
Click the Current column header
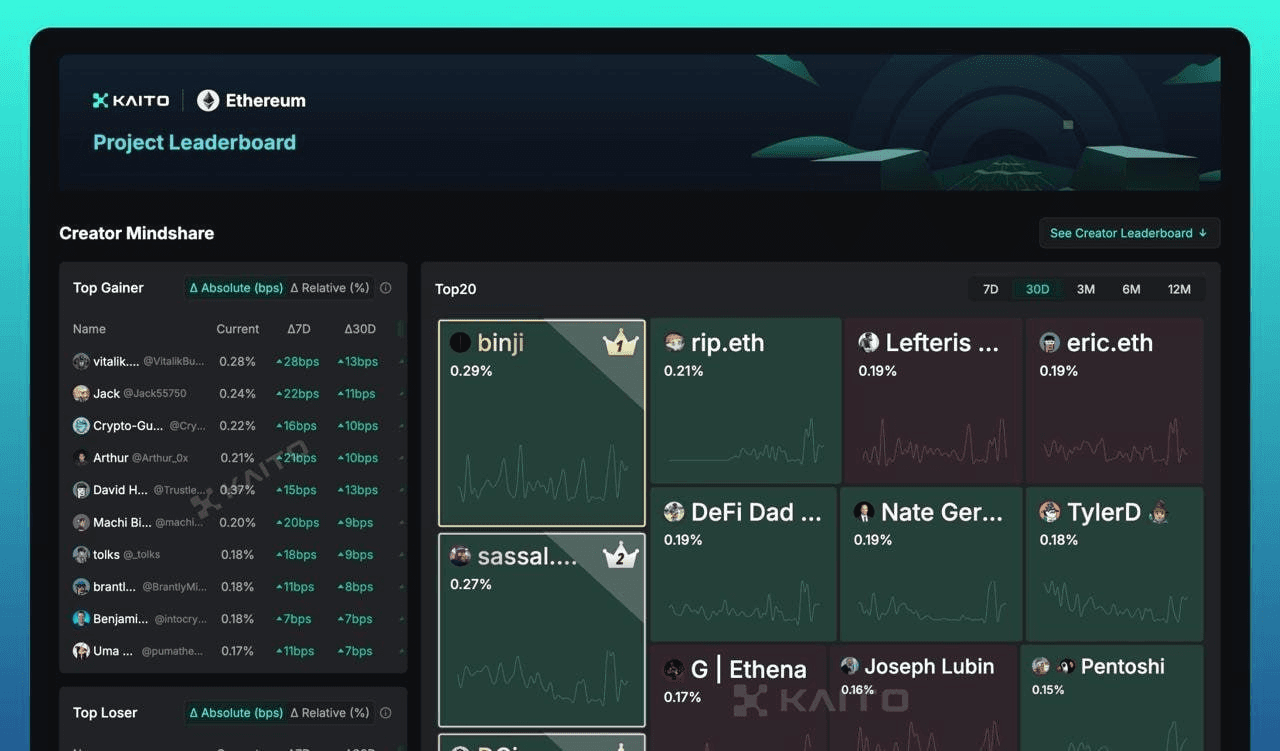pyautogui.click(x=238, y=329)
